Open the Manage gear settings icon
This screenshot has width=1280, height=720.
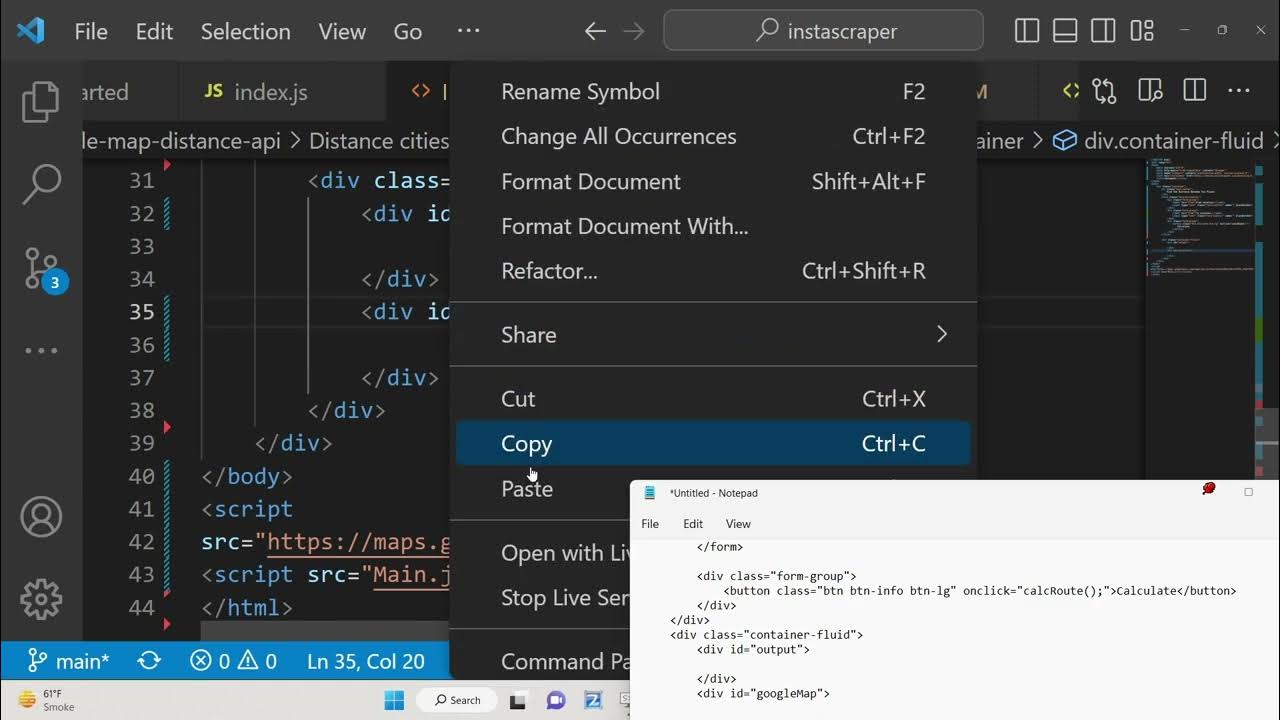coord(41,599)
